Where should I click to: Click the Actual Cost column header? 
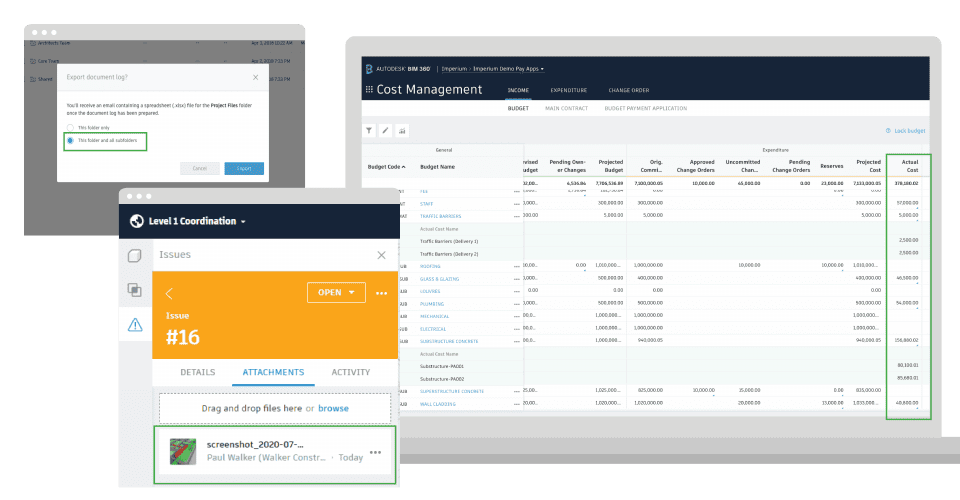[x=910, y=166]
